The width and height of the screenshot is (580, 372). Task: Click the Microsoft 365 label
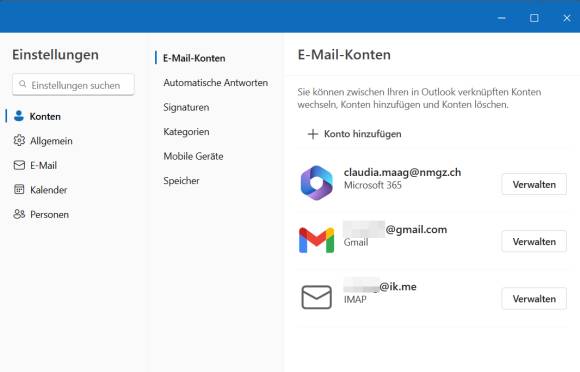(x=372, y=185)
